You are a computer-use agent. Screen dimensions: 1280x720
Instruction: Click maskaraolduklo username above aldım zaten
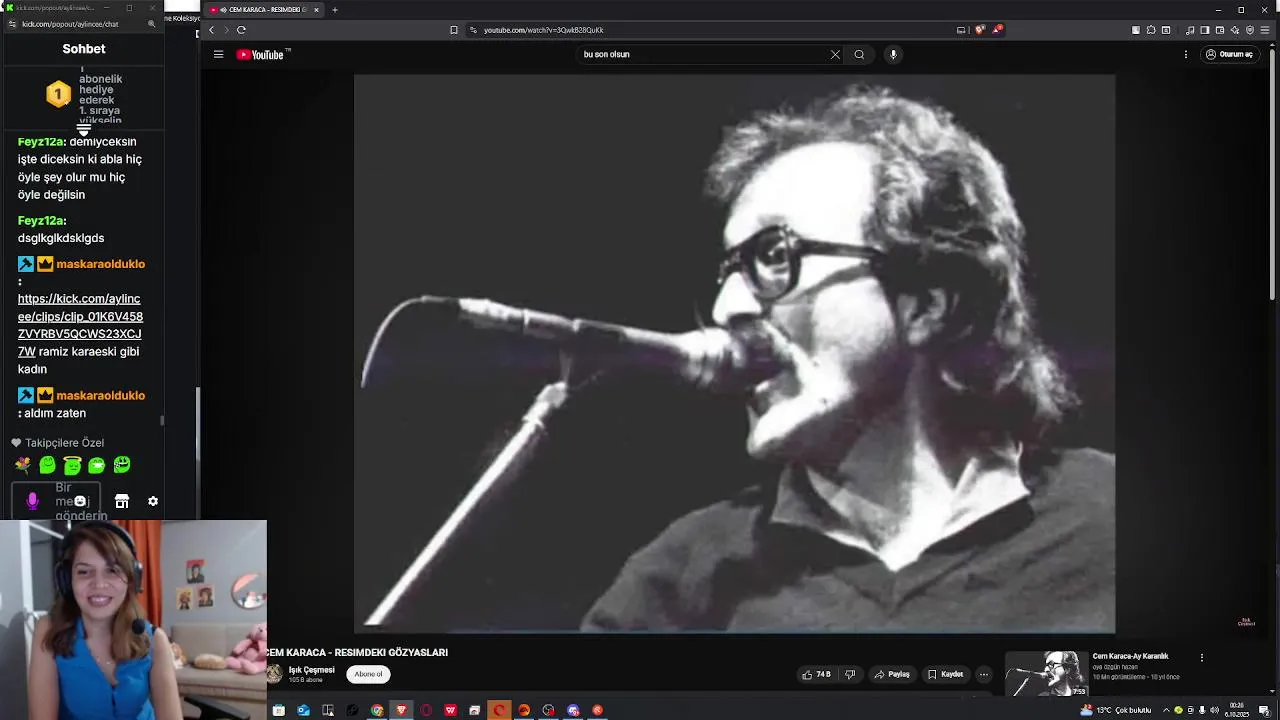[100, 395]
